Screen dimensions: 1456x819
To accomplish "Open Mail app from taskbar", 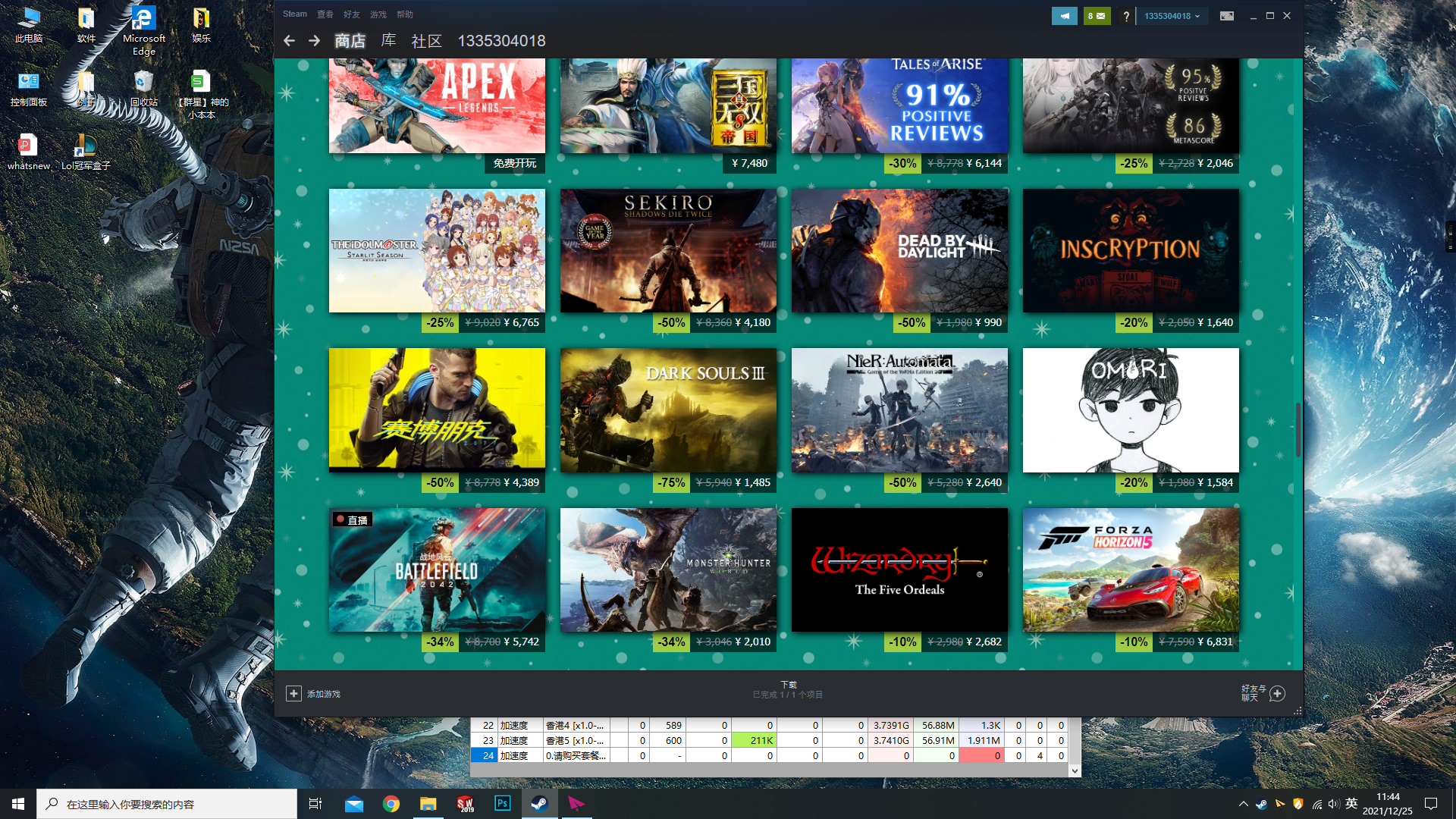I will [x=354, y=804].
